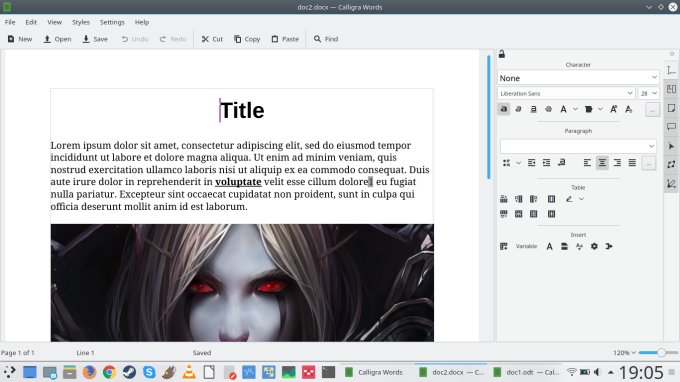Screen dimensions: 680x382
Task: Toggle italic formatting in Character section
Action: click(x=518, y=109)
